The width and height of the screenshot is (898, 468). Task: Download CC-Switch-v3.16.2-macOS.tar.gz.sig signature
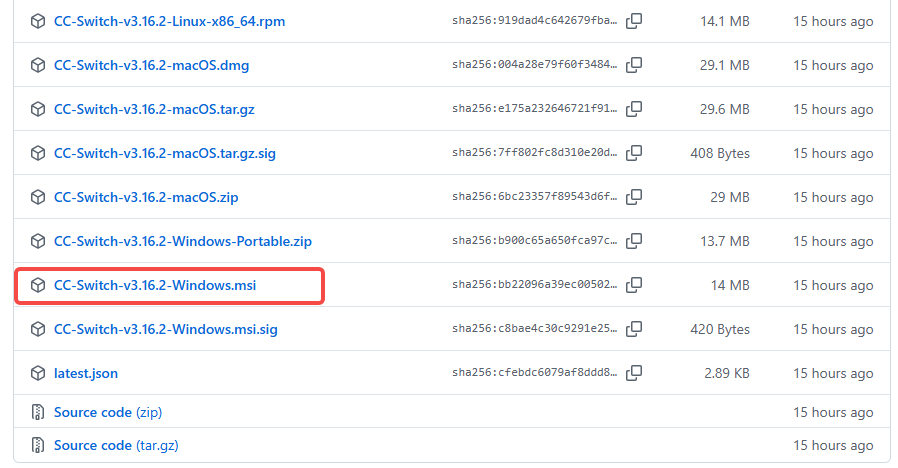pyautogui.click(x=165, y=153)
